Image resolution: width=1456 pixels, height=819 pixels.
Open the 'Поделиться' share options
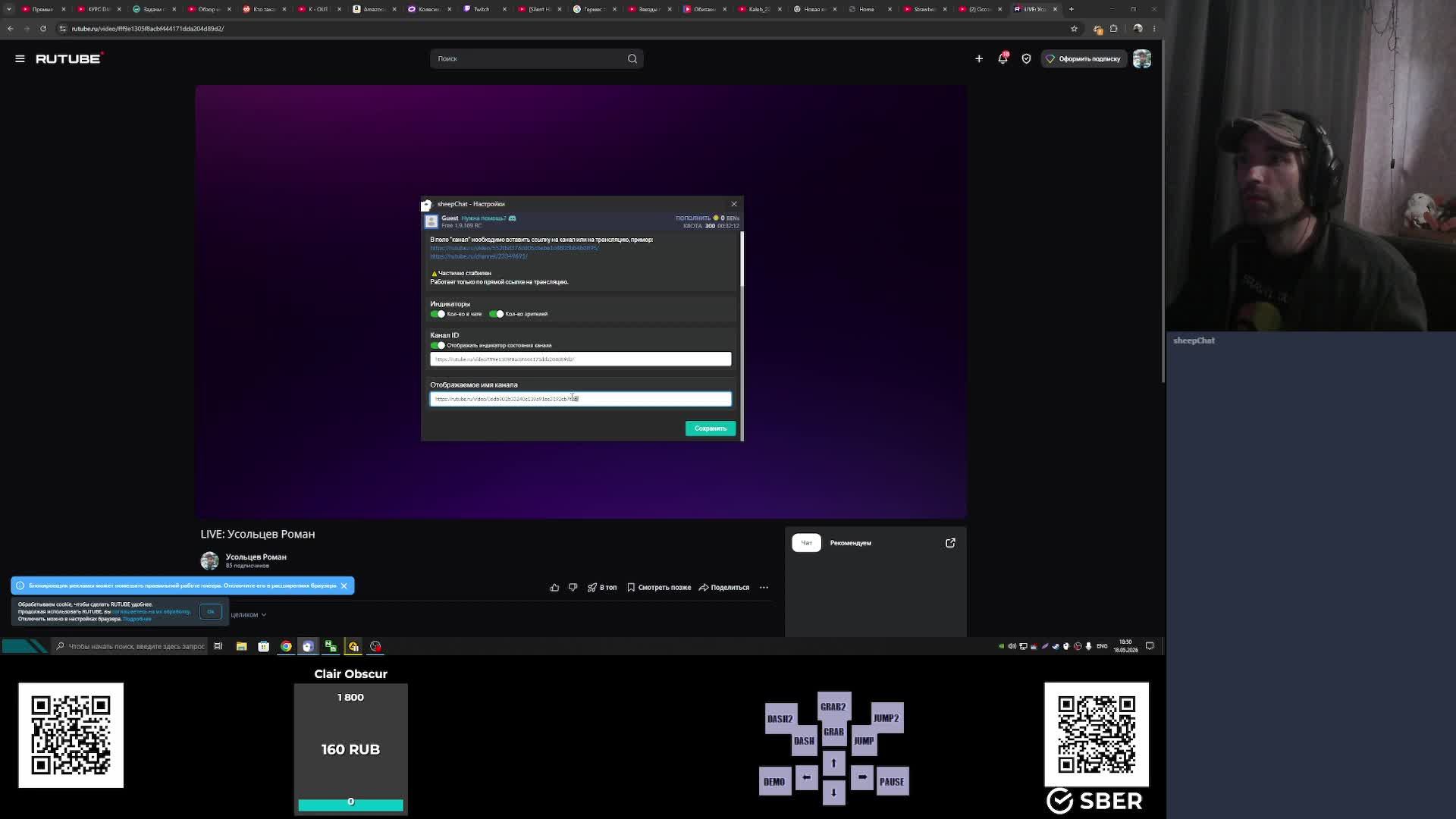click(x=724, y=587)
